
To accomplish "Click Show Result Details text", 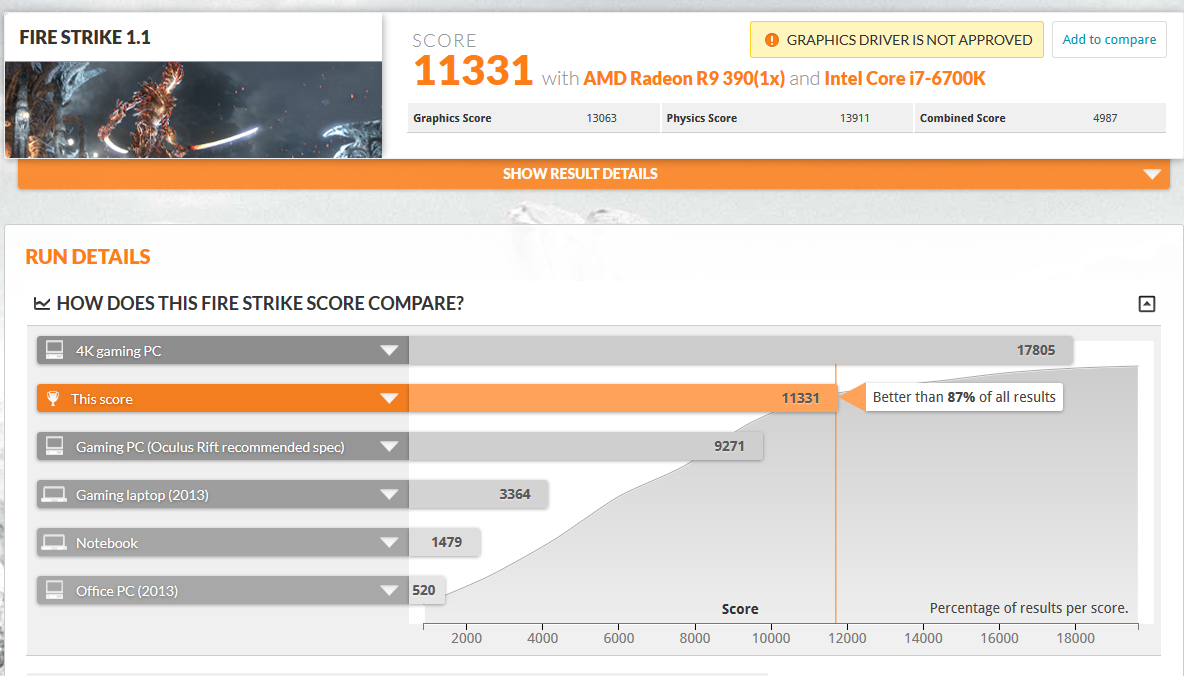I will pos(580,174).
